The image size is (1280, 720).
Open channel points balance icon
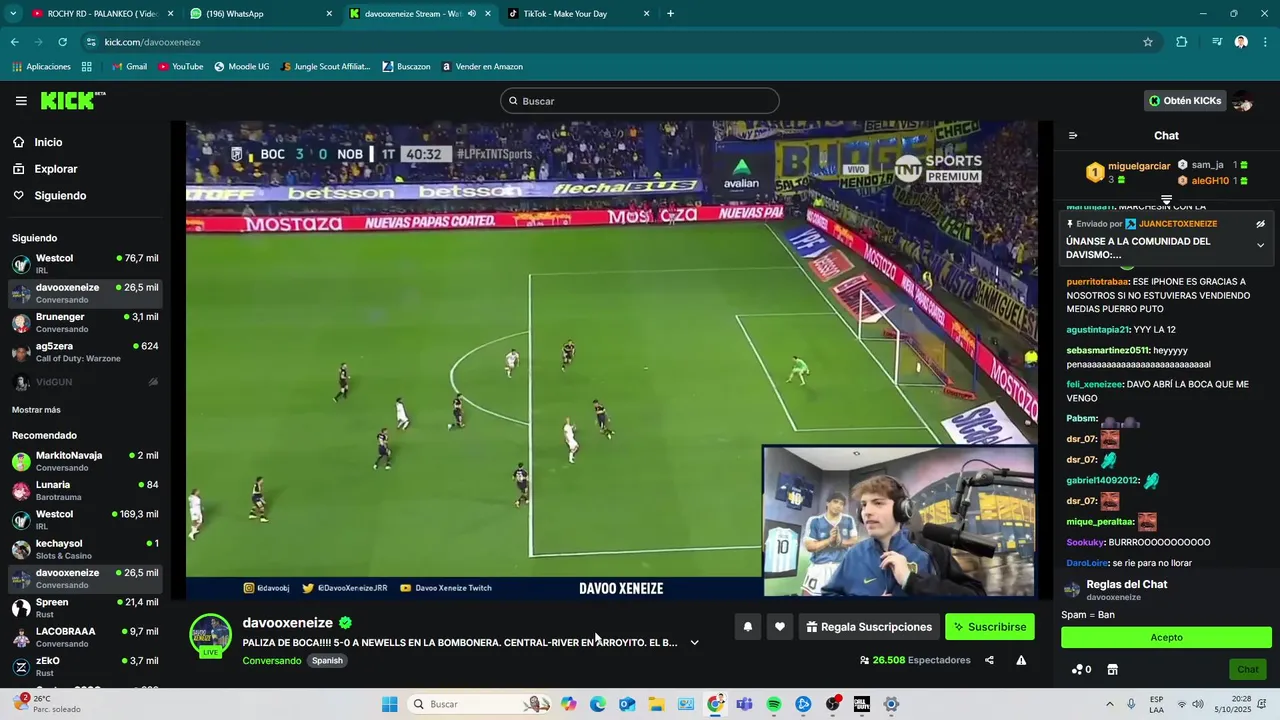tap(1081, 670)
